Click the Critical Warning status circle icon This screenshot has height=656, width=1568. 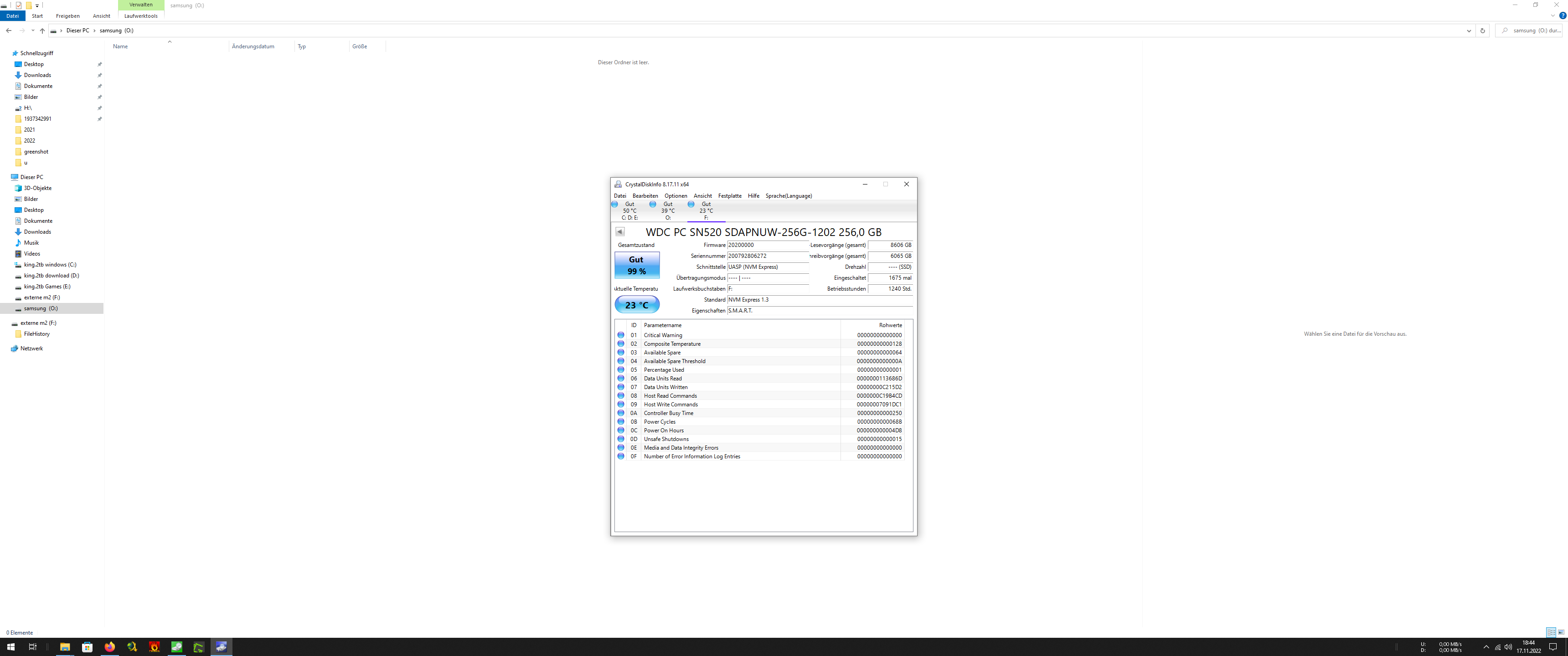[x=621, y=335]
